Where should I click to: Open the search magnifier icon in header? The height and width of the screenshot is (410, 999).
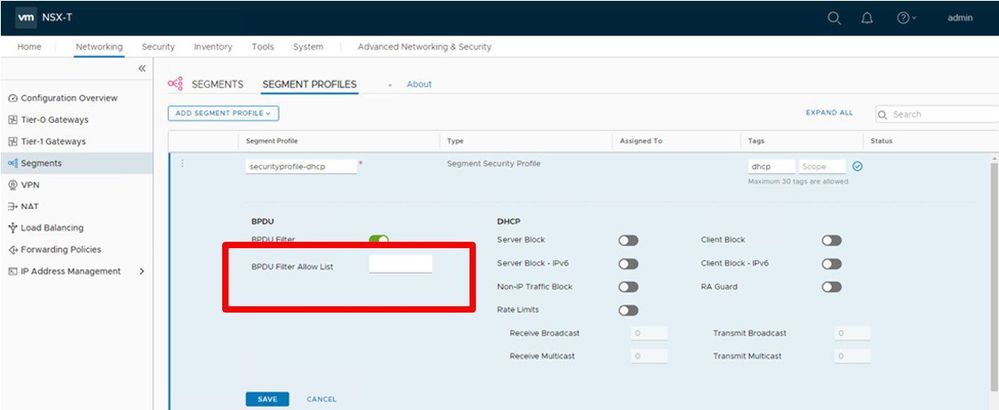click(834, 18)
